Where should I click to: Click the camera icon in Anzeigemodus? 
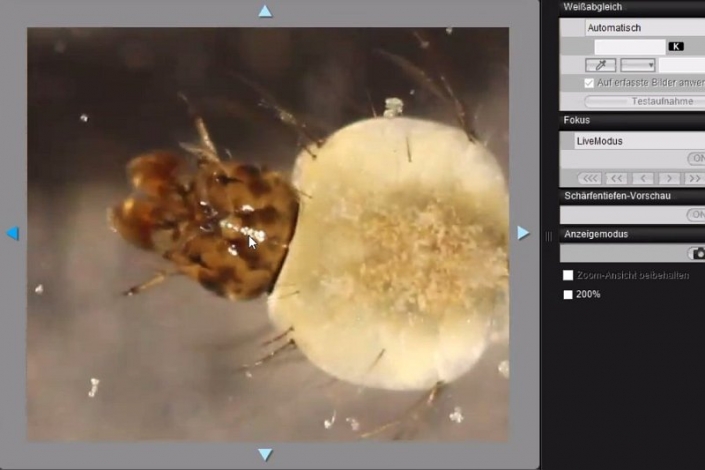tap(697, 254)
